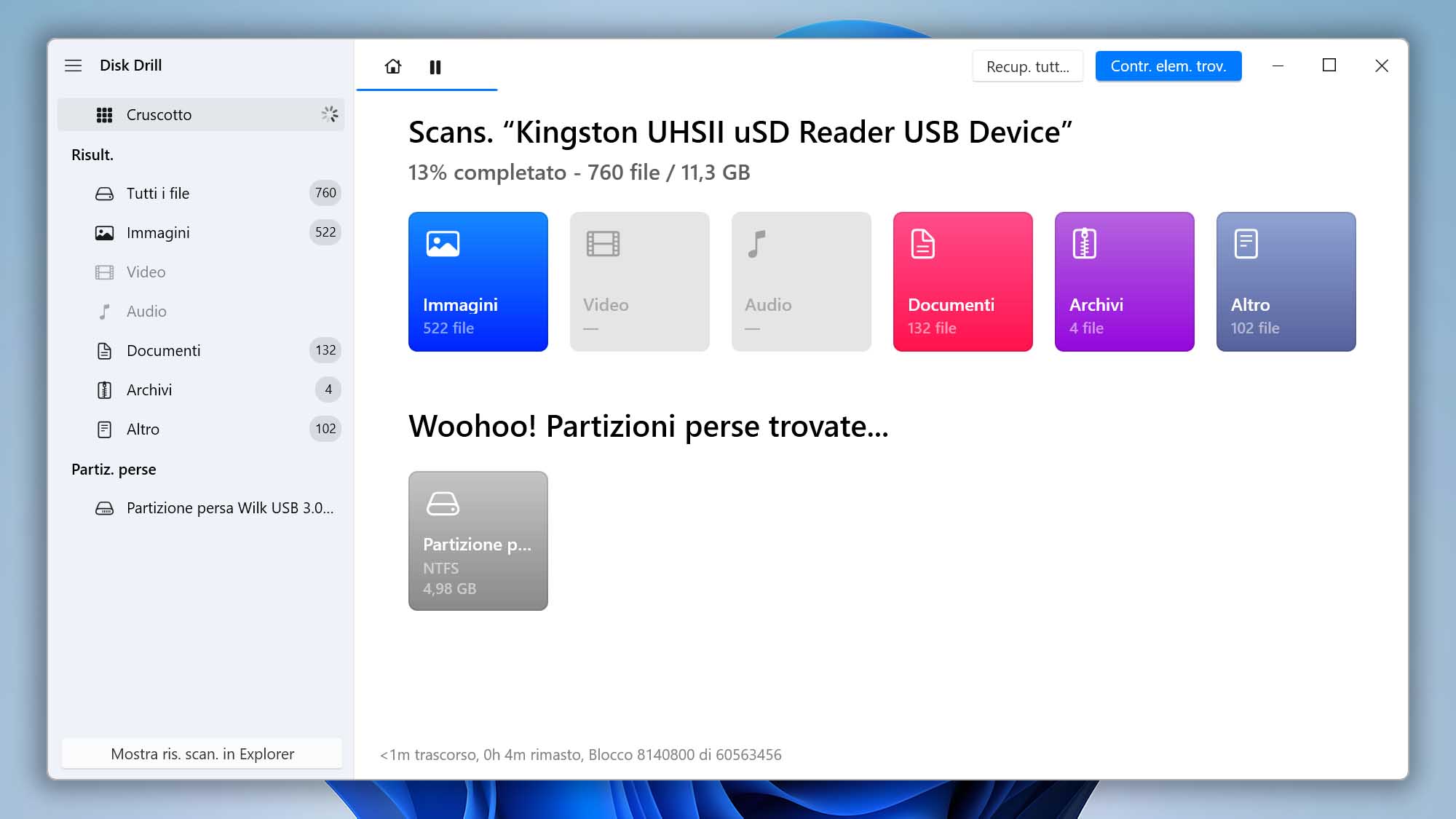The height and width of the screenshot is (819, 1456).
Task: Select Audio in the sidebar
Action: tap(201, 312)
